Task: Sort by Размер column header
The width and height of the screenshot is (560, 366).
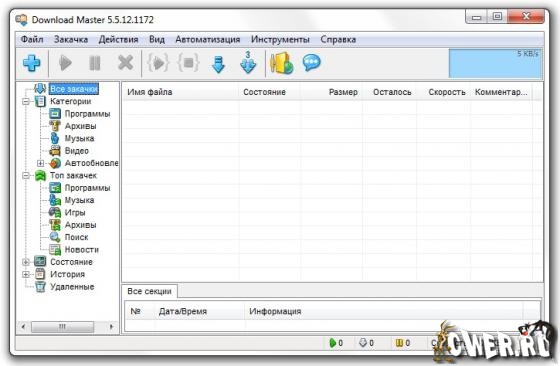Action: click(x=331, y=92)
